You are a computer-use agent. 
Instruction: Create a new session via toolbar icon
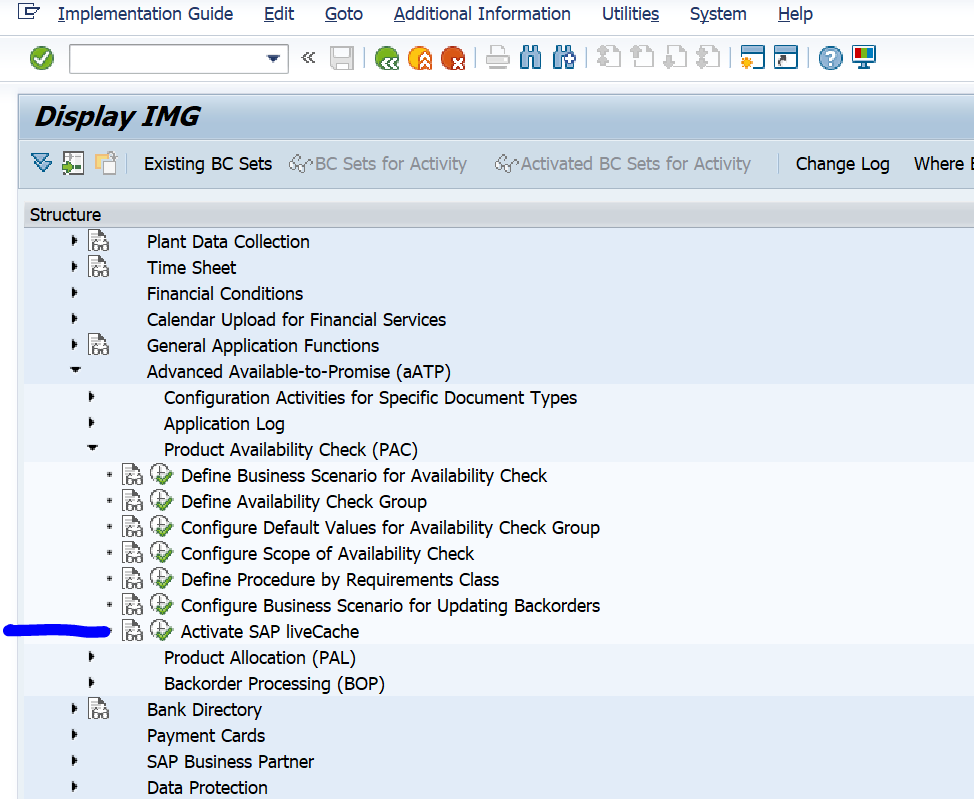pos(752,58)
